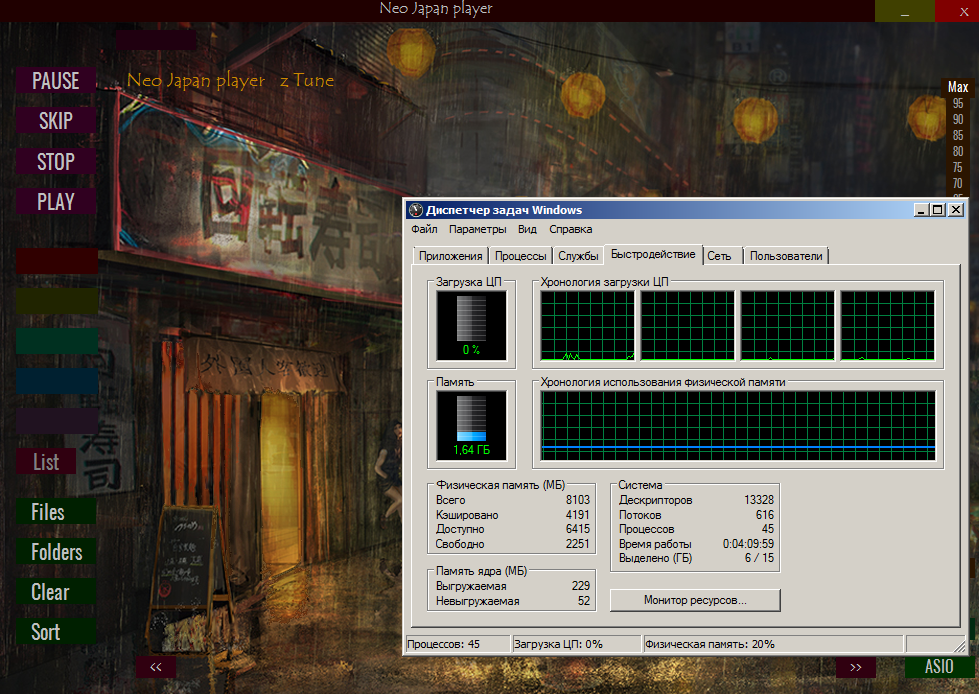Image resolution: width=979 pixels, height=694 pixels.
Task: Click the dark purple color block
Action: (x=57, y=421)
